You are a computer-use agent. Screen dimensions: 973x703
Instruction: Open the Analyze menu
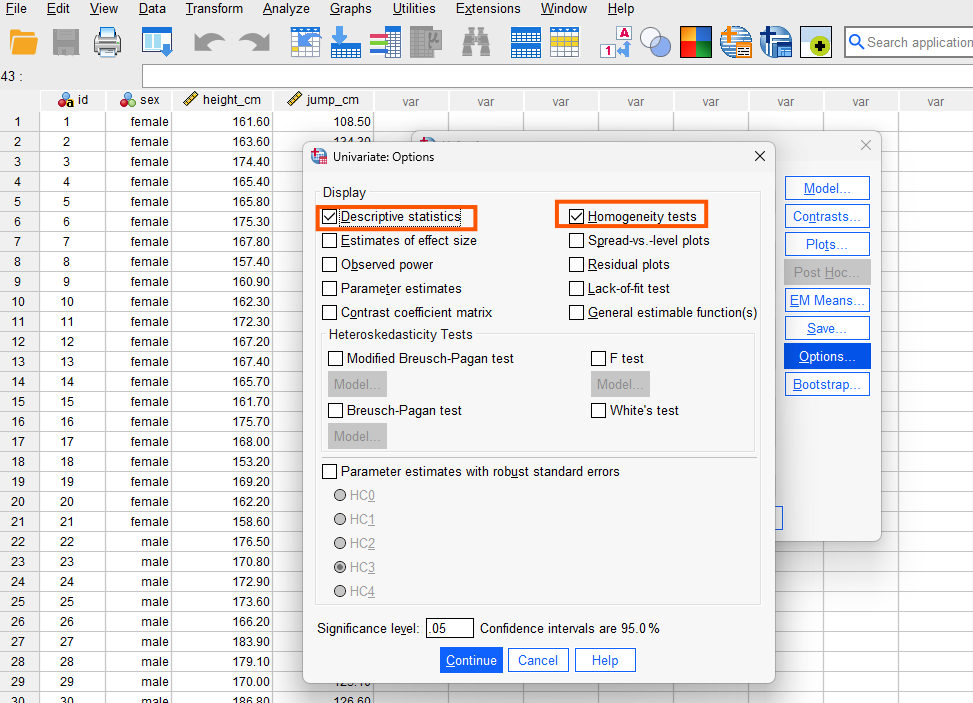pos(286,9)
